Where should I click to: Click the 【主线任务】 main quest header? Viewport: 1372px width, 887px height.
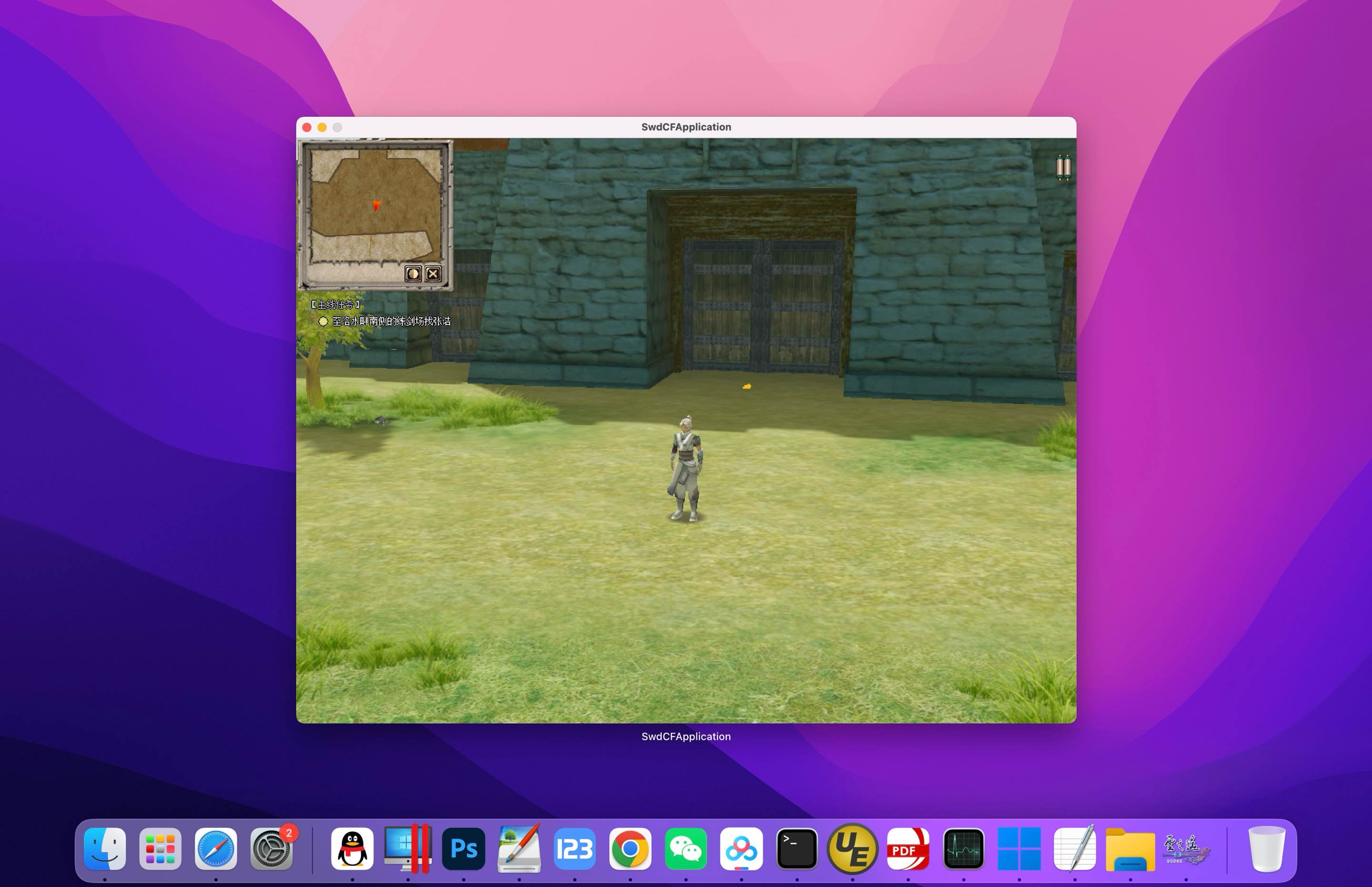(336, 305)
